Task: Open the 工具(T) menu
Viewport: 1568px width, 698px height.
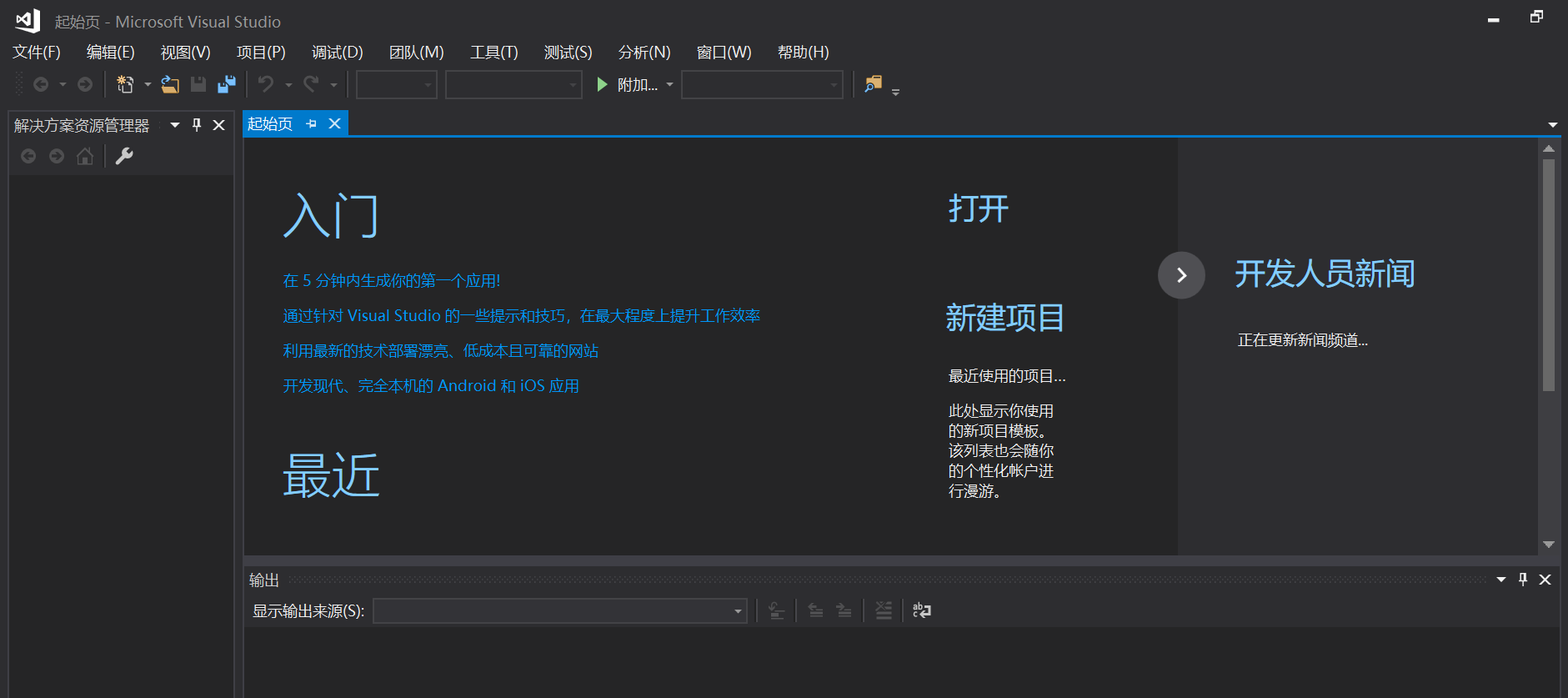Action: [x=494, y=52]
